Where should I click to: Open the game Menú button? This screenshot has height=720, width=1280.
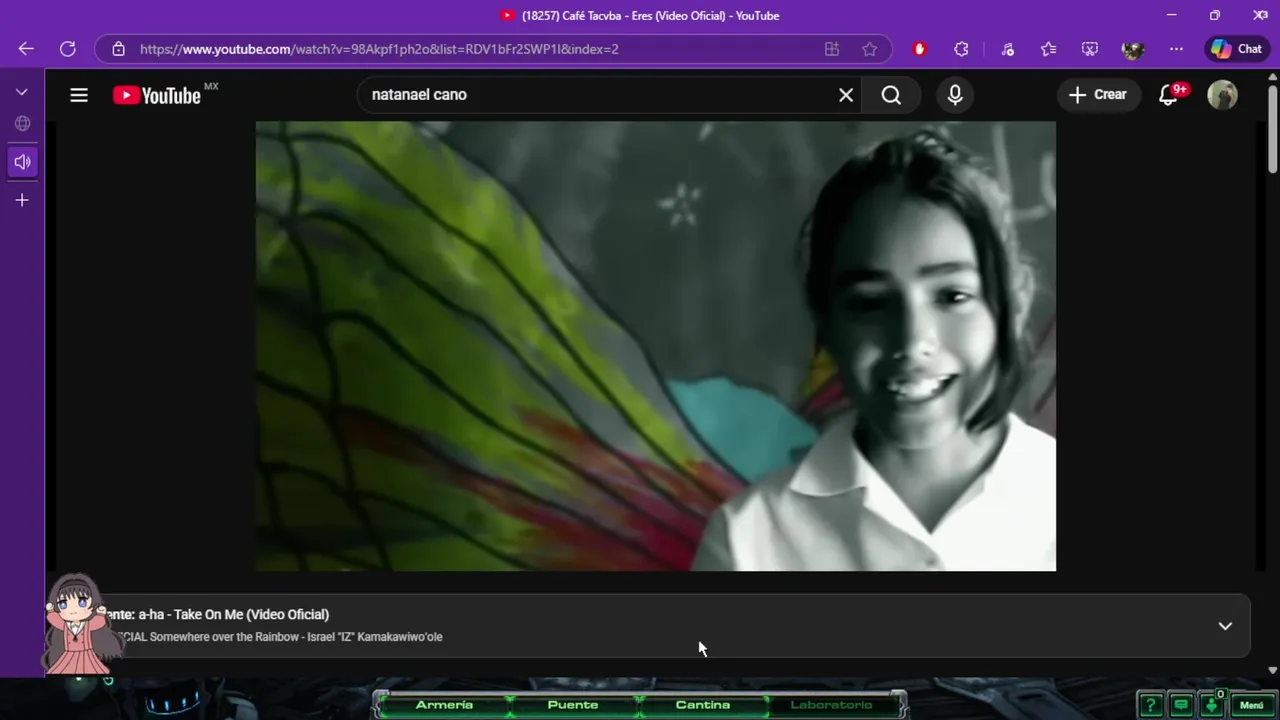[1252, 705]
